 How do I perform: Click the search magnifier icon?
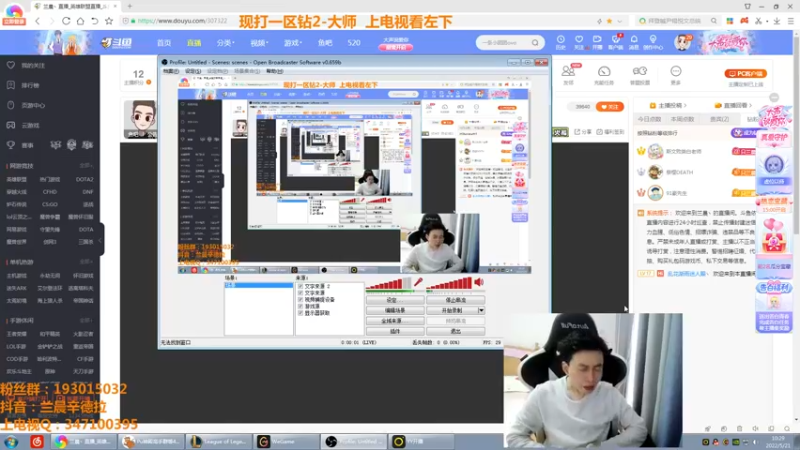pos(535,43)
